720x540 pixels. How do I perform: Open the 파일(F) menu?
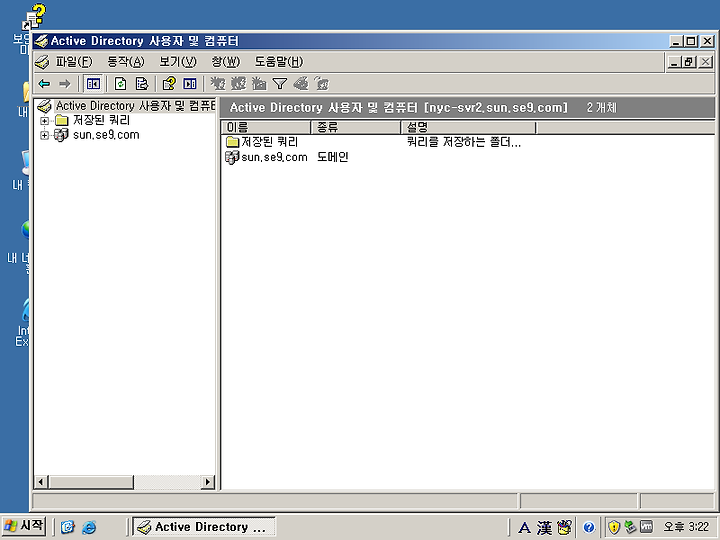[x=74, y=62]
